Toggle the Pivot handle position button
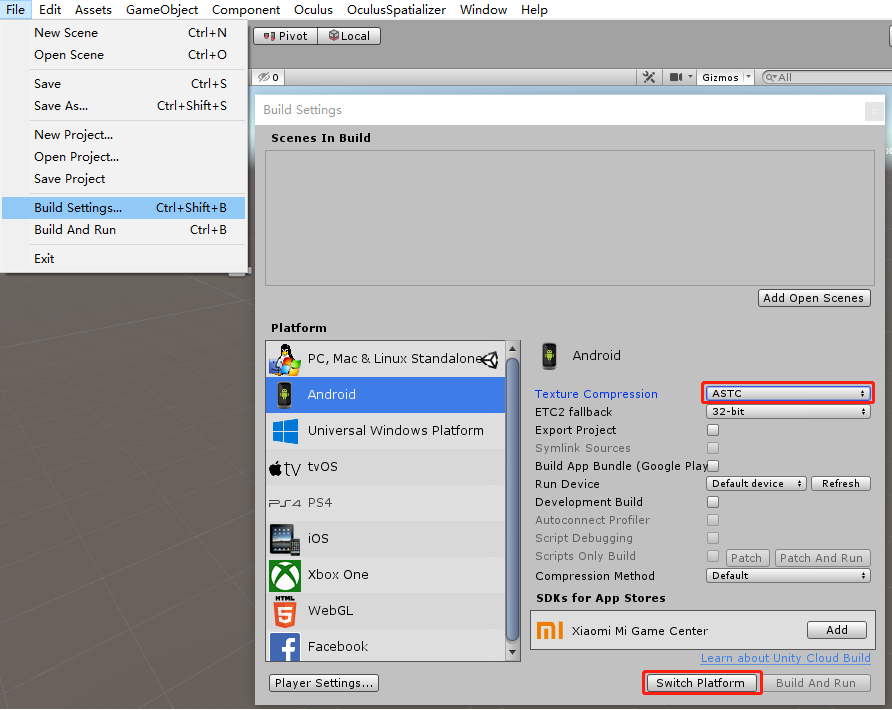Image resolution: width=892 pixels, height=710 pixels. click(x=285, y=36)
